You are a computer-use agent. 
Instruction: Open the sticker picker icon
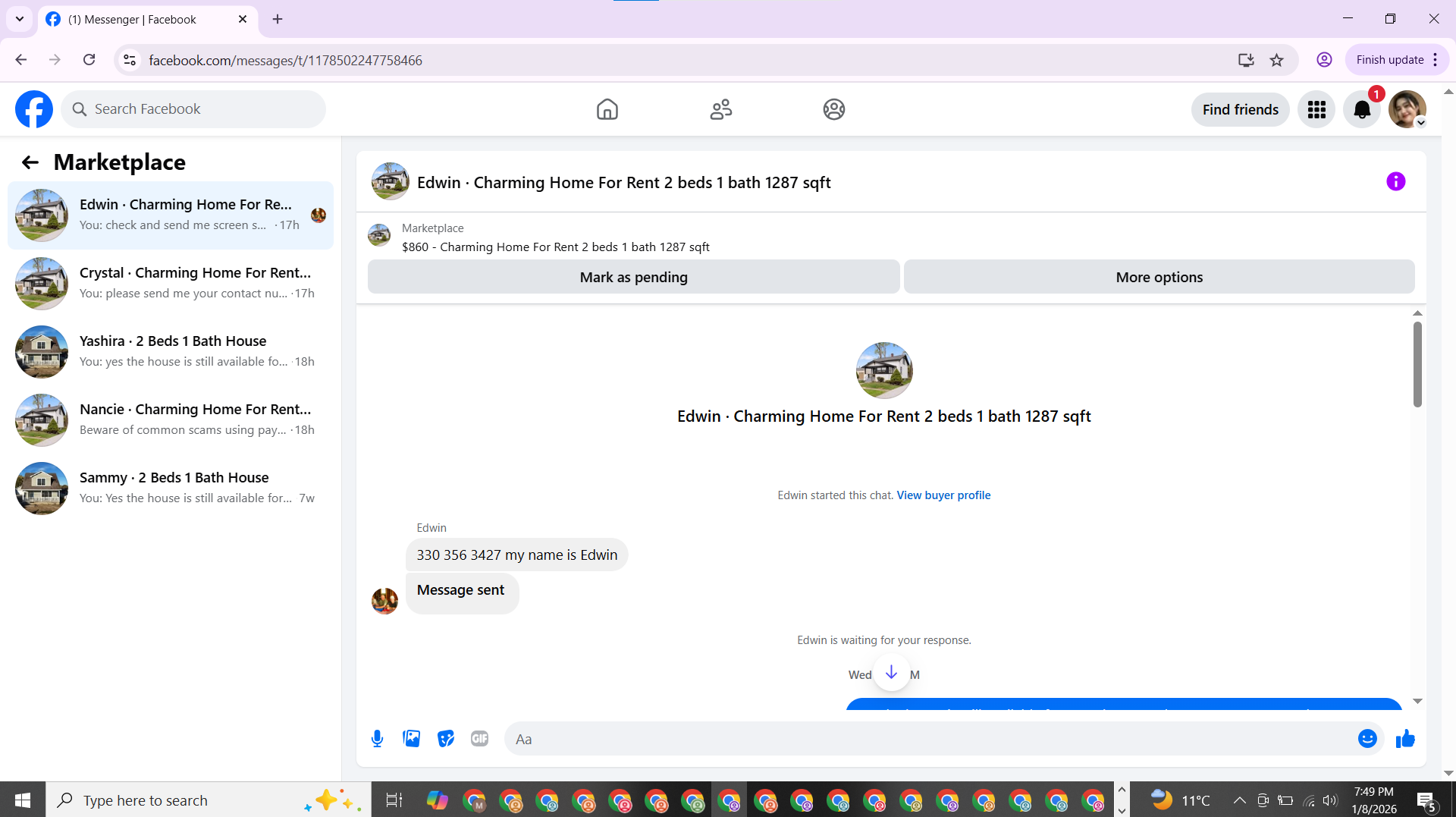[446, 739]
